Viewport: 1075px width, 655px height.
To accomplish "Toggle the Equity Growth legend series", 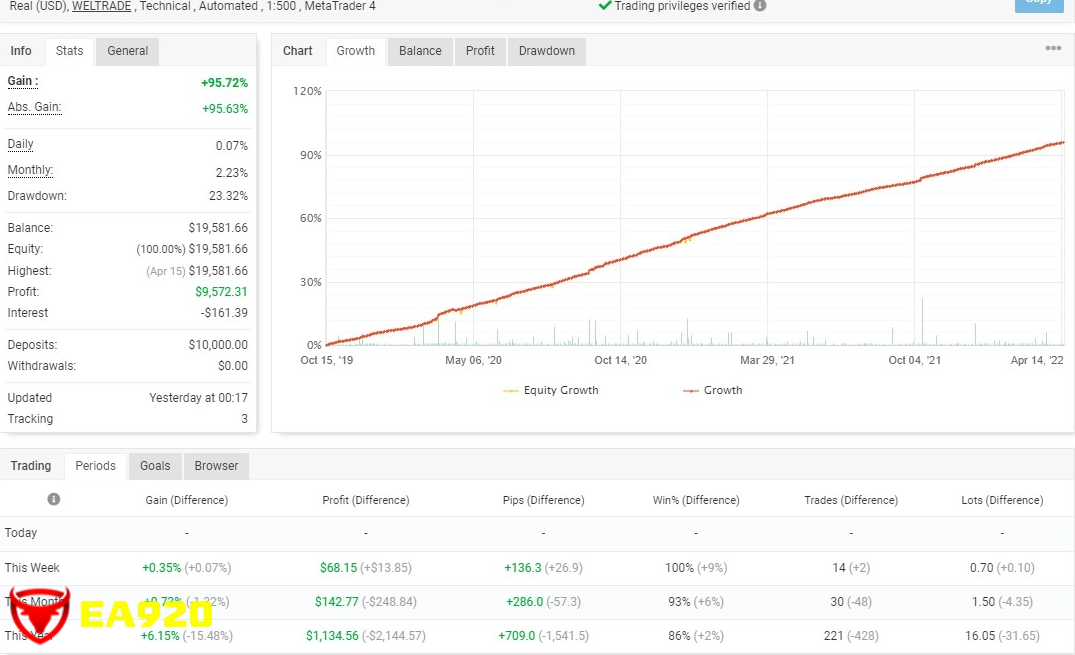I will (551, 390).
